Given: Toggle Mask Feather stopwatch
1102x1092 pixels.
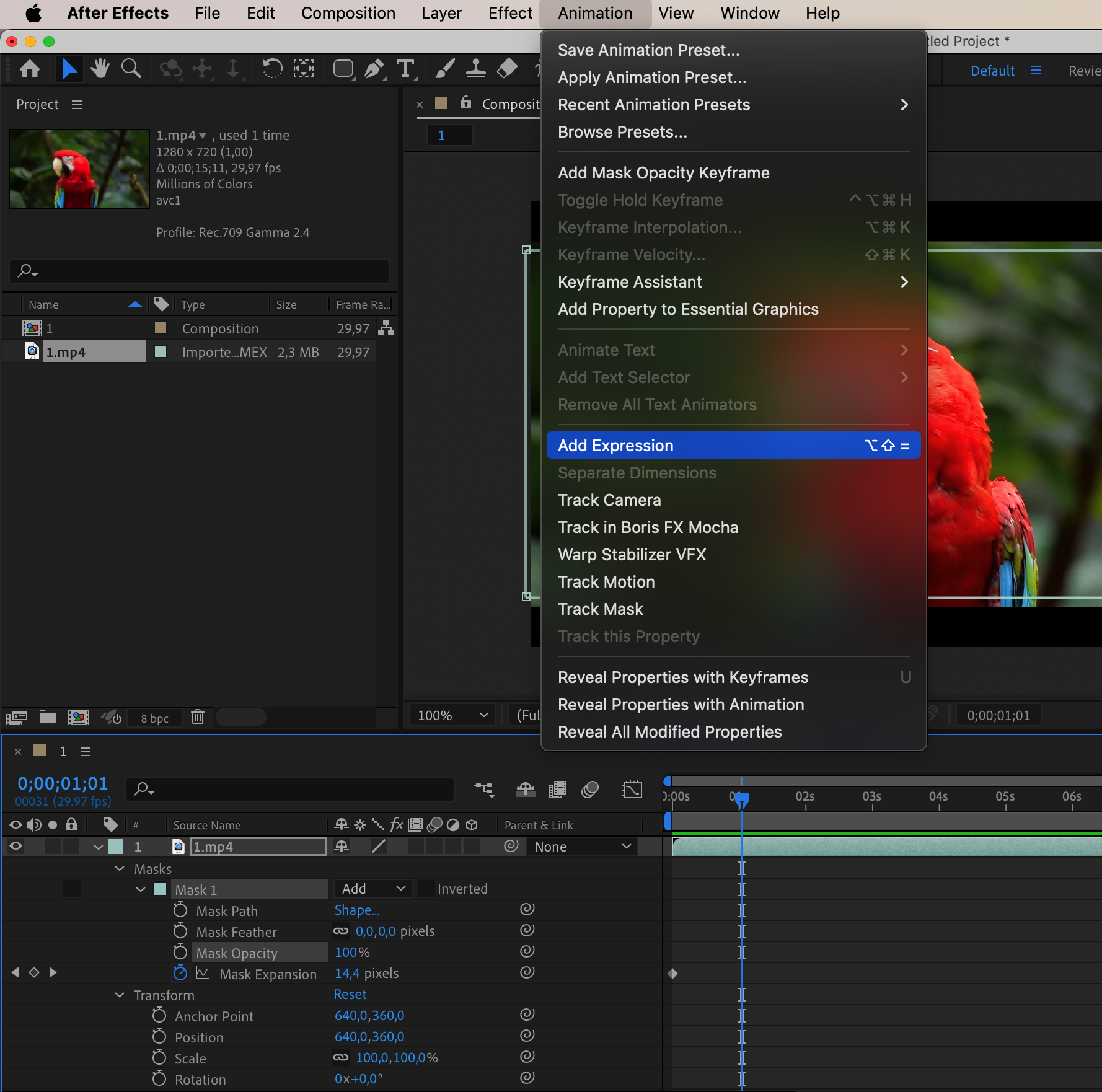Looking at the screenshot, I should [x=180, y=931].
